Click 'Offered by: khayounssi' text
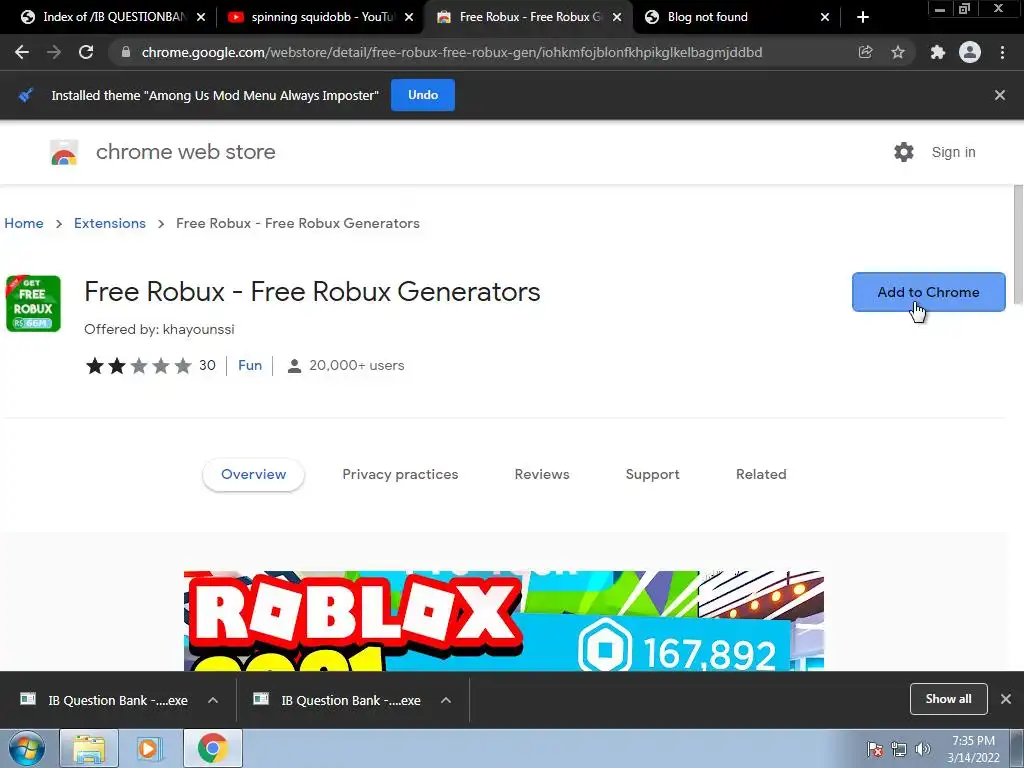Screen dimensions: 1024x768 tap(159, 329)
